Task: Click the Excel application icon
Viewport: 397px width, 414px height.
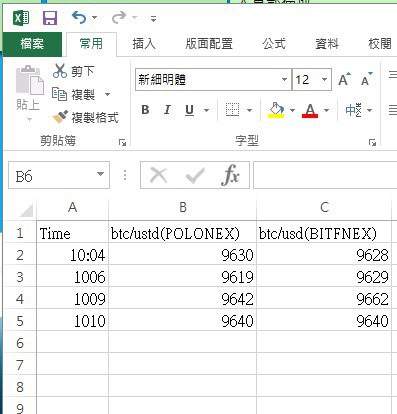Action: point(21,17)
